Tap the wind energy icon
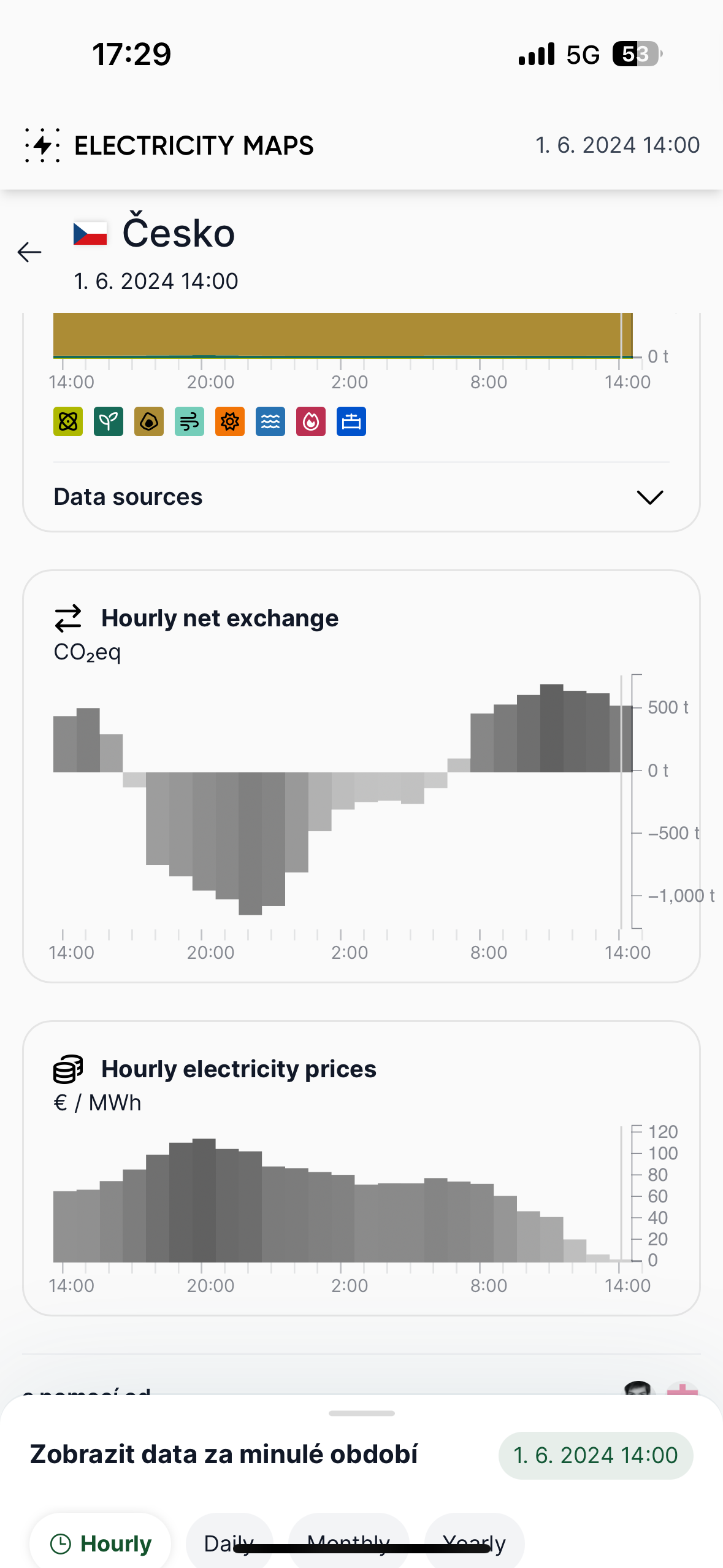Screen dimensions: 723x1568 (189, 421)
